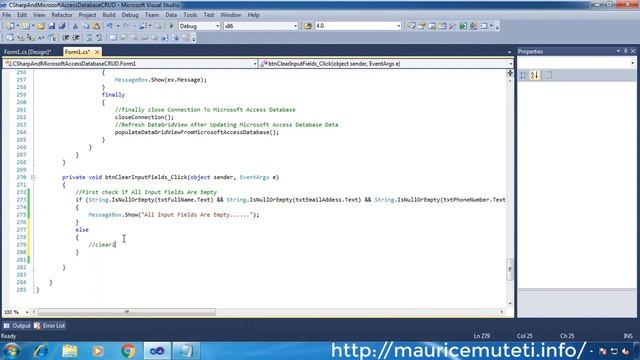Click the Save All icon

click(62, 26)
